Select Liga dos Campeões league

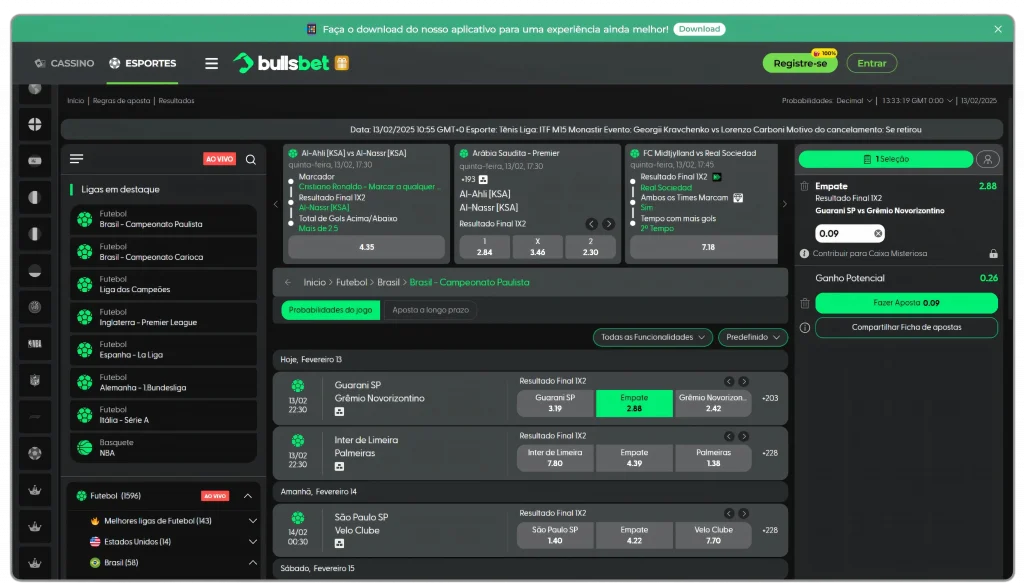click(x=163, y=284)
